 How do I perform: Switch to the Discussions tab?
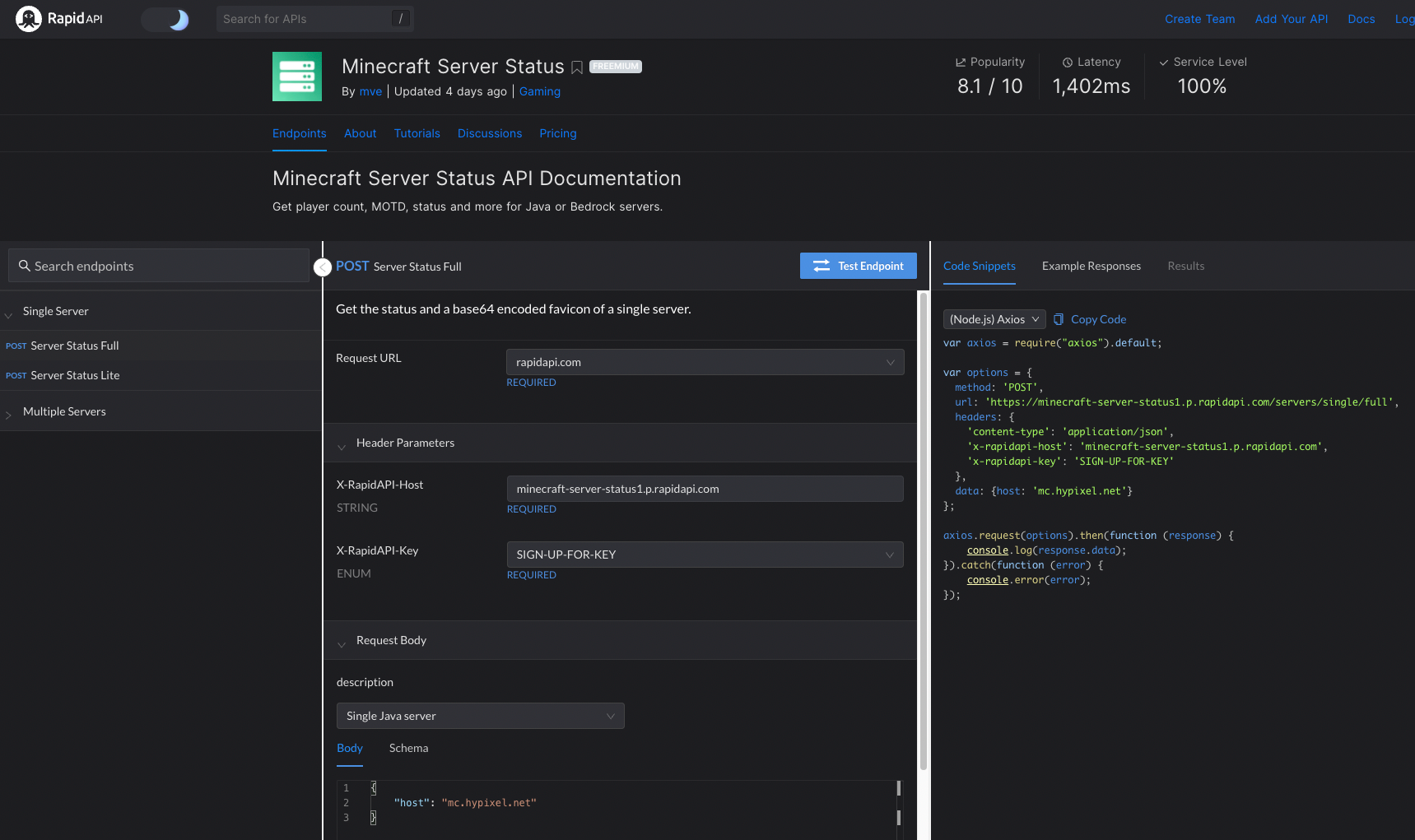click(490, 133)
